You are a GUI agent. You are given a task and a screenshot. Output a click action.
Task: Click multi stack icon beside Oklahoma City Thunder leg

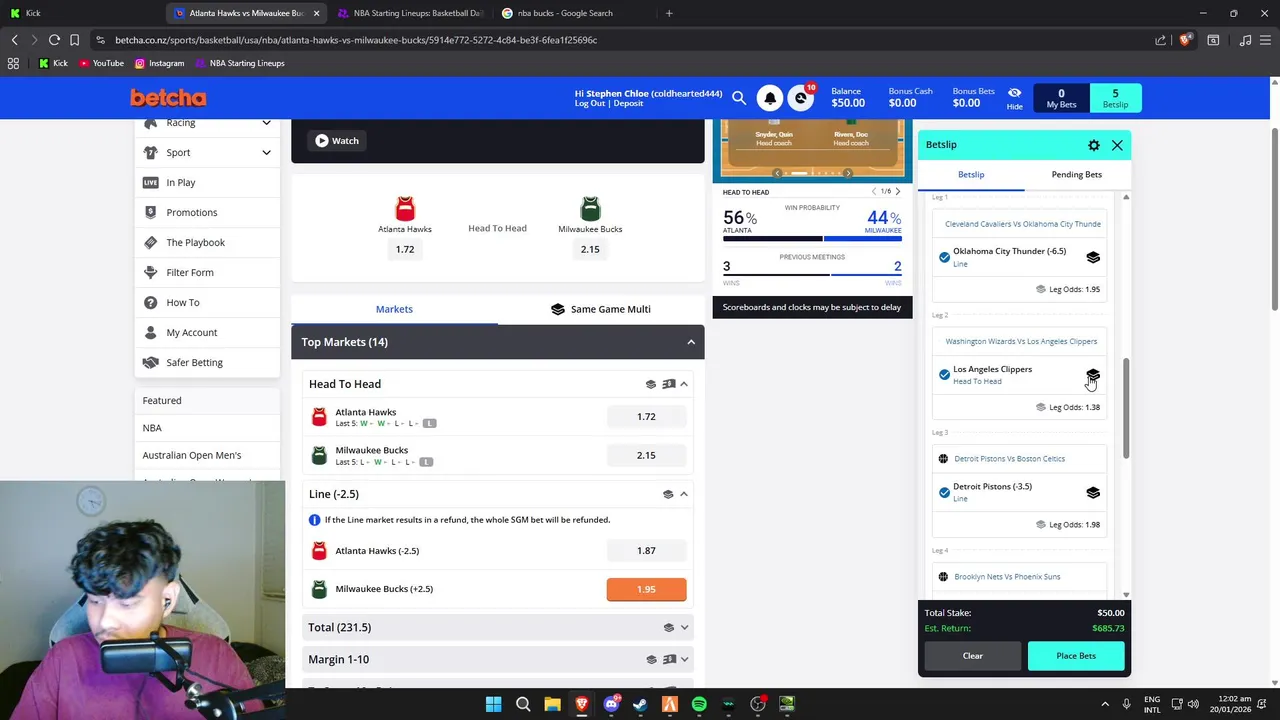1093,257
